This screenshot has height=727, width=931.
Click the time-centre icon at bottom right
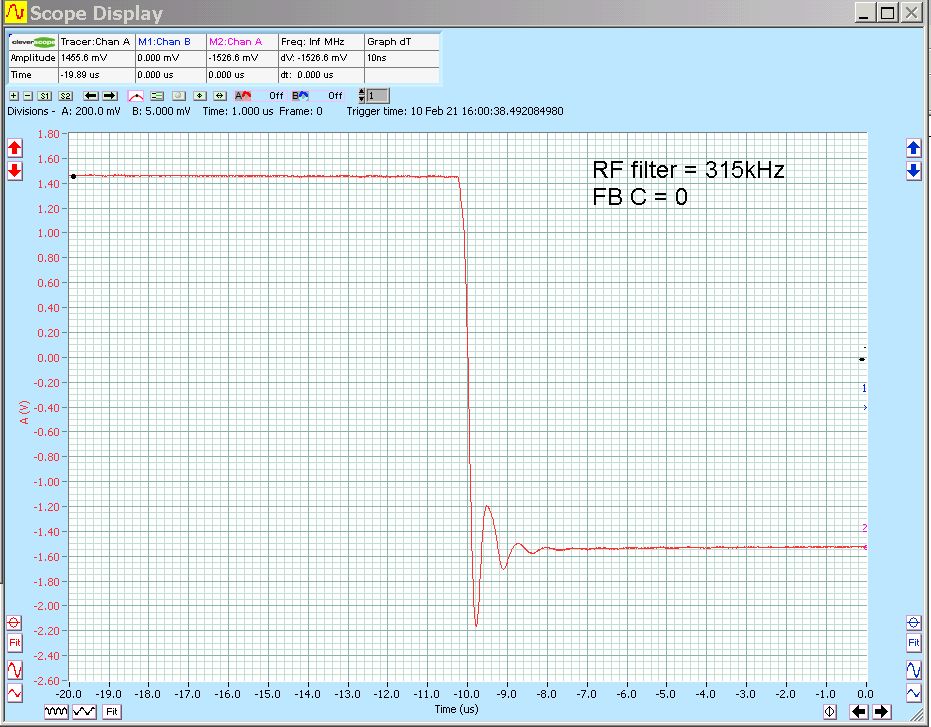tap(829, 712)
